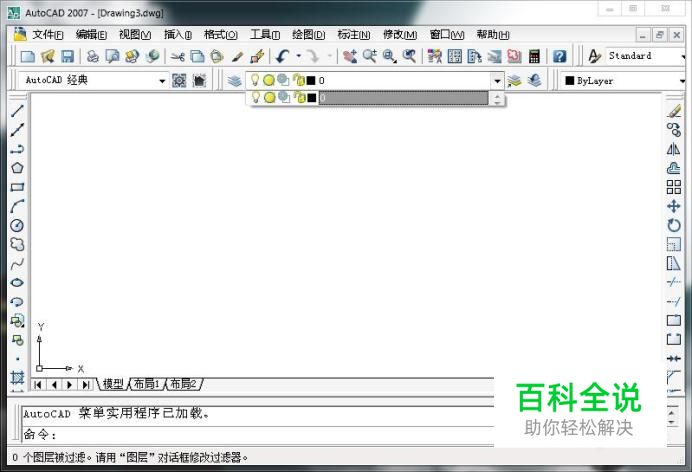The image size is (692, 472).
Task: Select the Scale tool
Action: click(673, 244)
